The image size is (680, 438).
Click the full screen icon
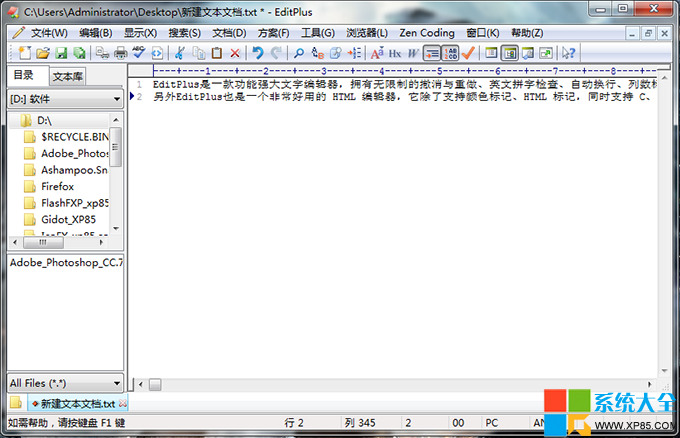[x=546, y=53]
